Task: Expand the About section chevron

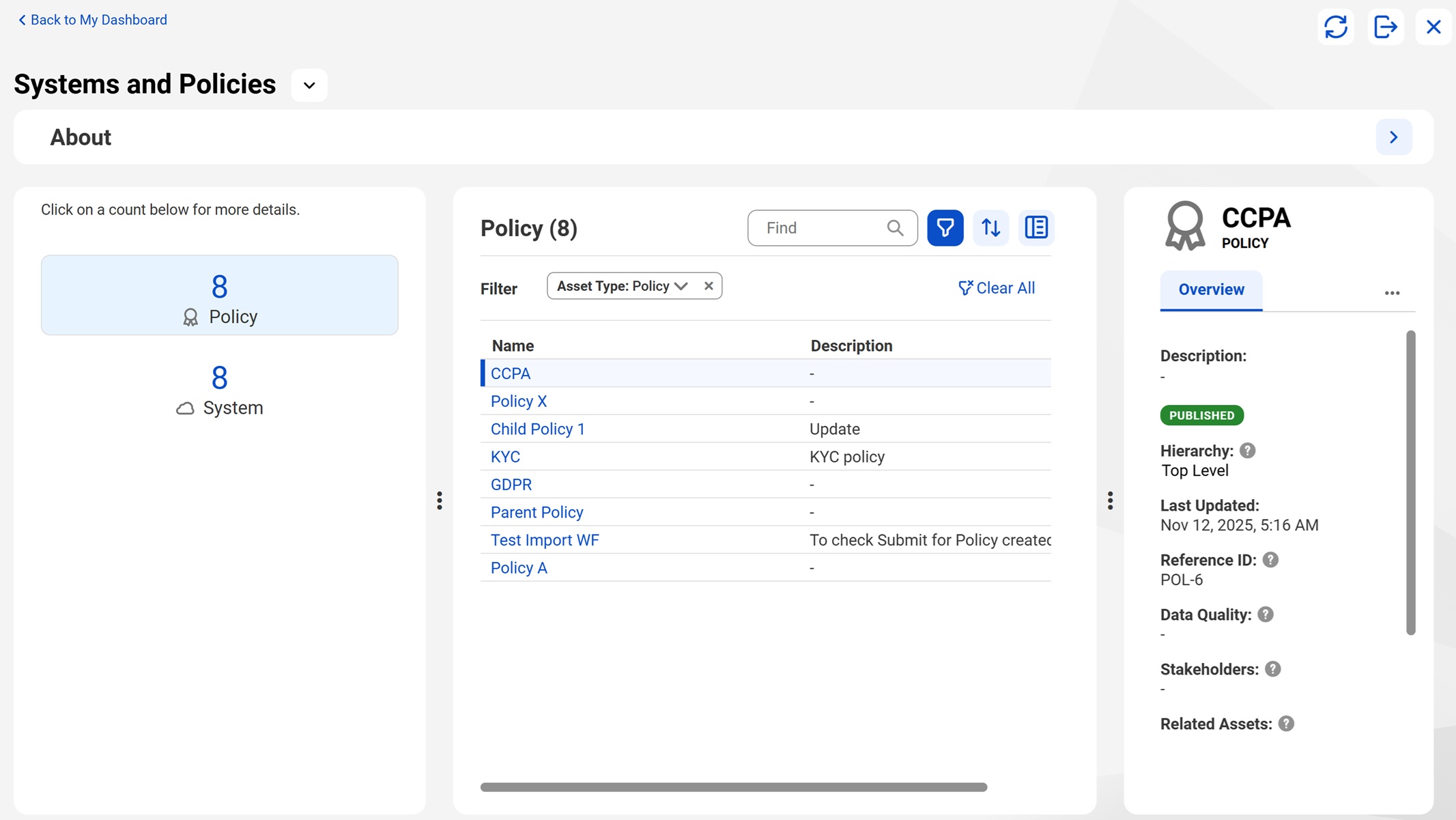Action: point(1394,137)
